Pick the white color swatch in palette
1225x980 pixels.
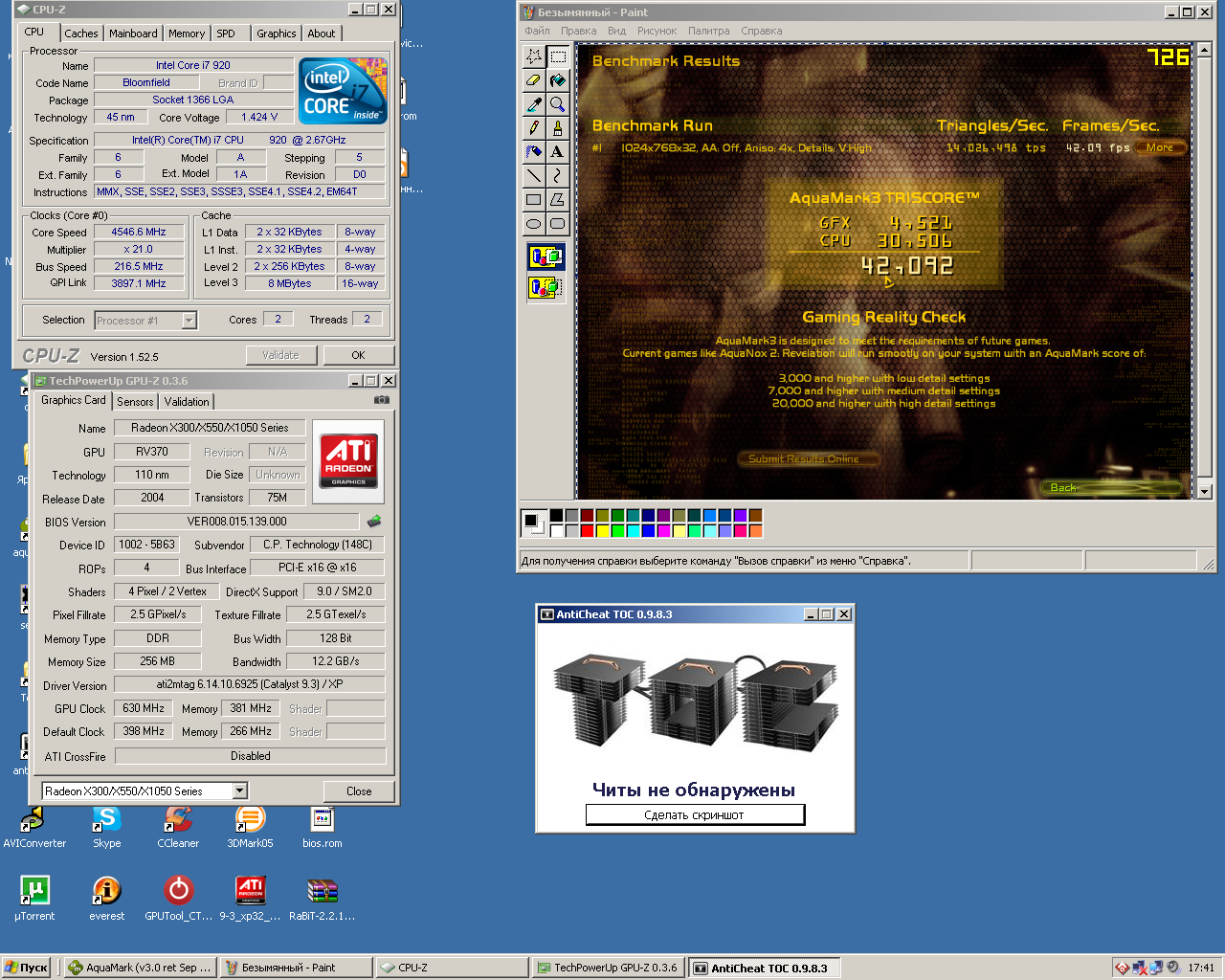(x=556, y=530)
